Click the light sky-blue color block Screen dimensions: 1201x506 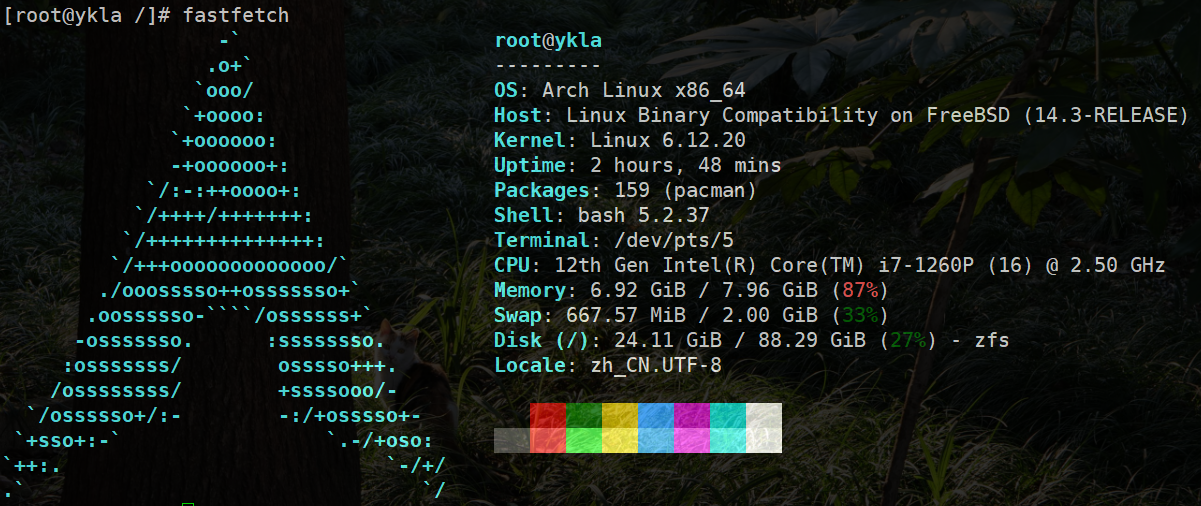pos(655,440)
